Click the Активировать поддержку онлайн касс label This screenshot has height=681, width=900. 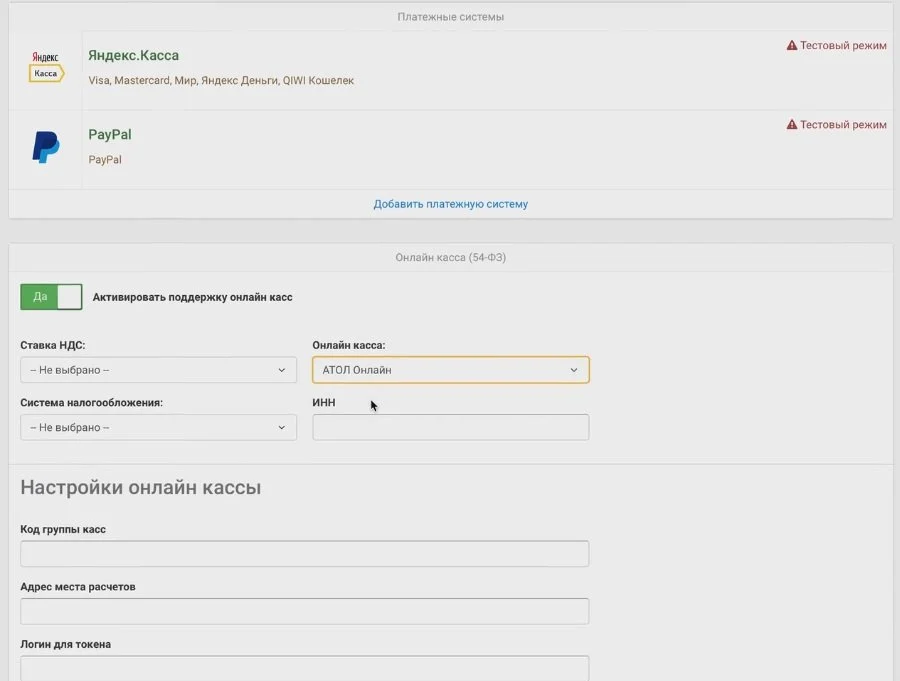click(192, 297)
